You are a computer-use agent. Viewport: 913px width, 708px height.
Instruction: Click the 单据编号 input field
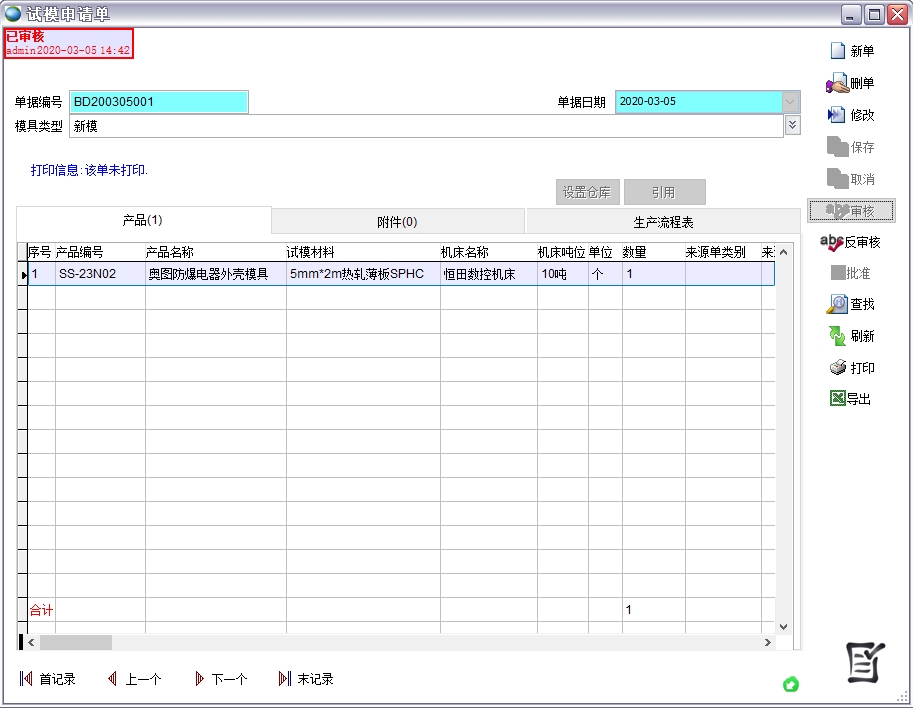pyautogui.click(x=159, y=102)
